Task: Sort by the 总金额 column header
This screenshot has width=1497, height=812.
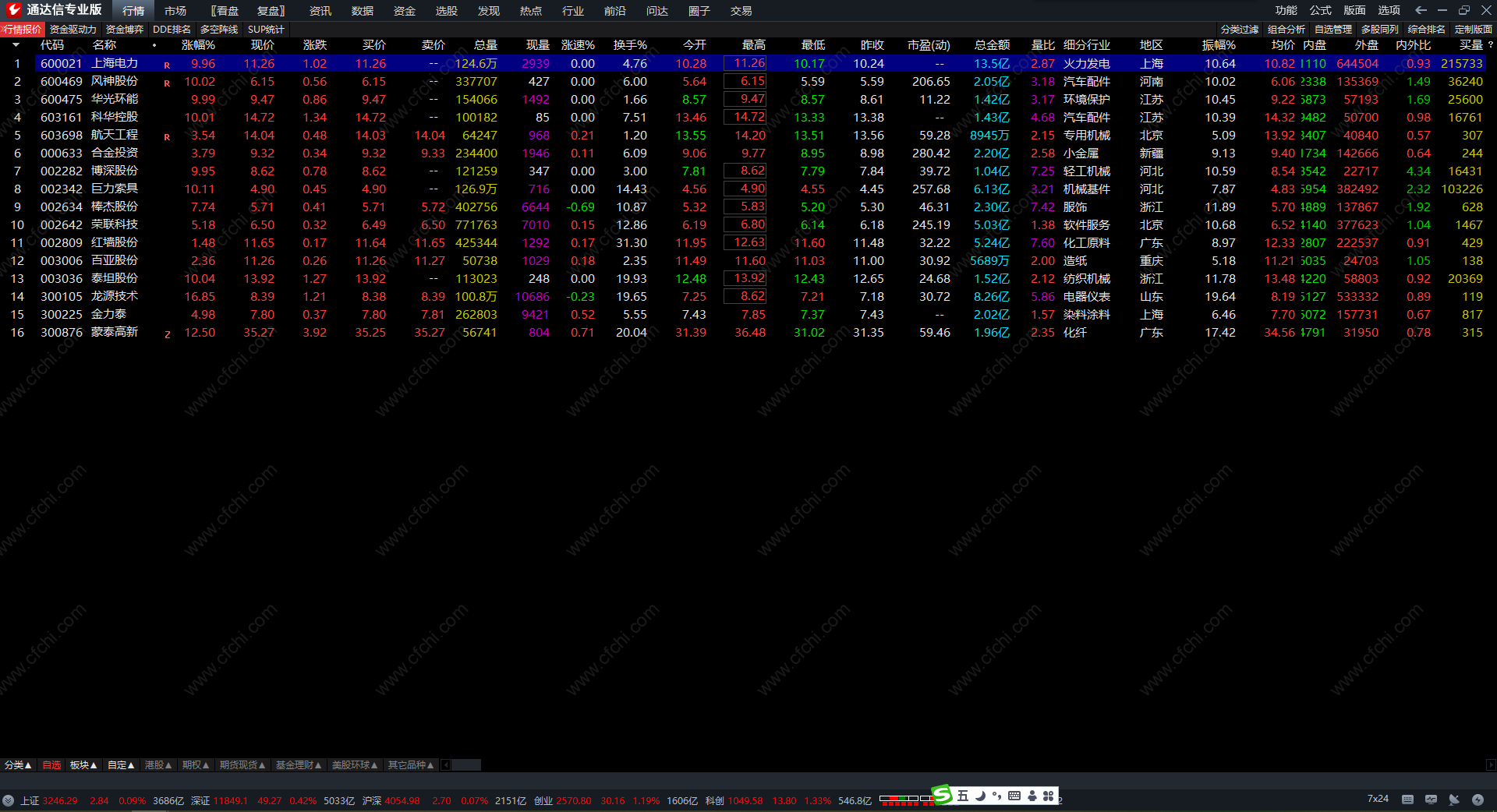Action: pyautogui.click(x=992, y=45)
